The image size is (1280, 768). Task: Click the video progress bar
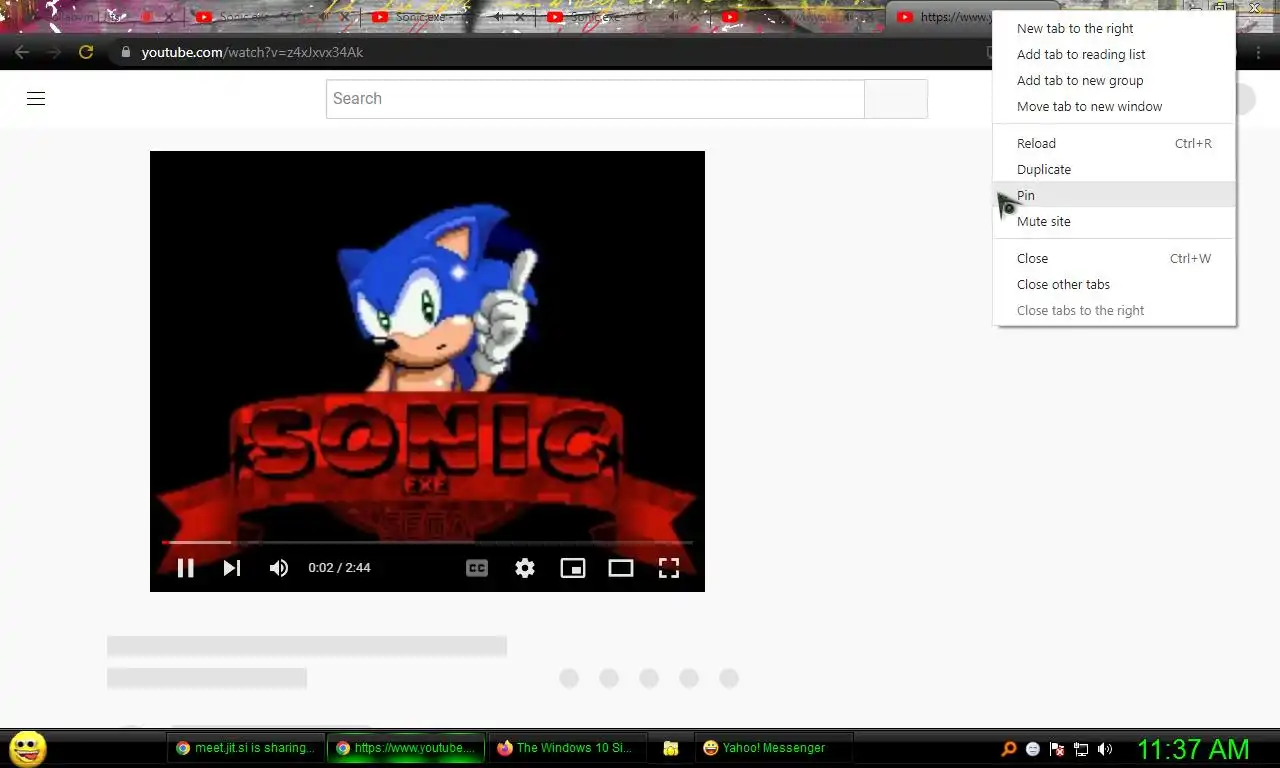pos(427,542)
